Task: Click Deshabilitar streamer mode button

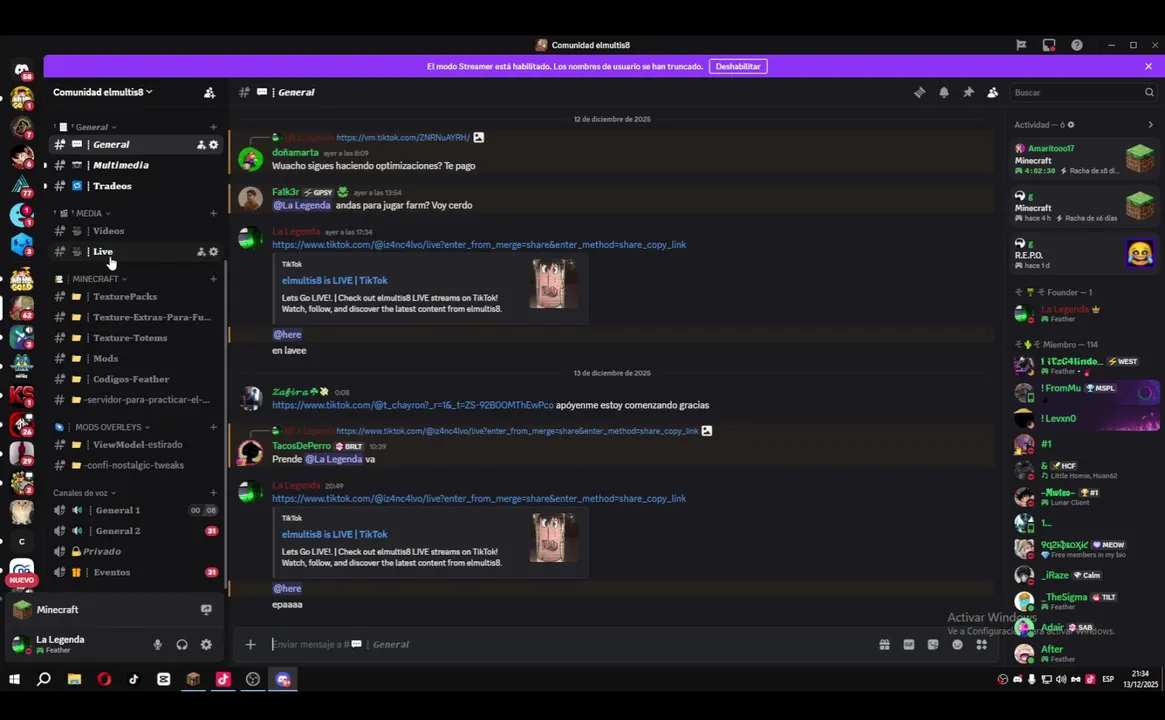Action: point(738,66)
